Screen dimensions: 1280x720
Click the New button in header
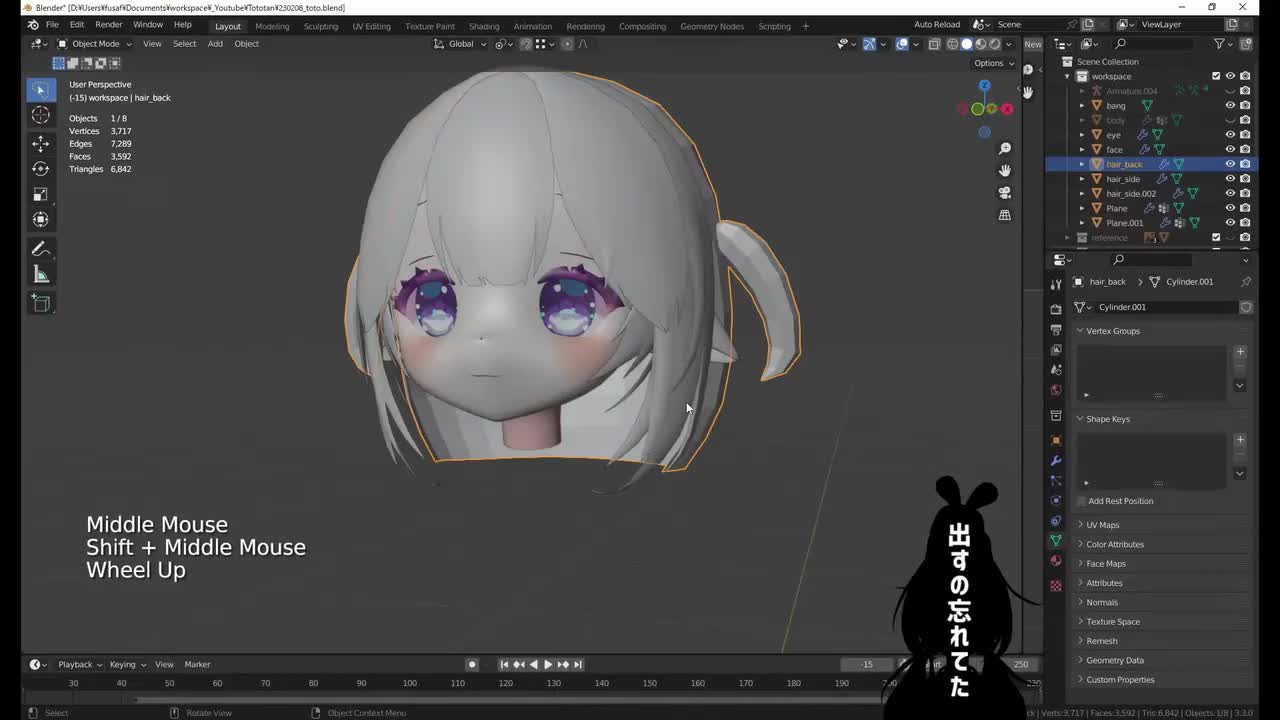pos(1033,44)
